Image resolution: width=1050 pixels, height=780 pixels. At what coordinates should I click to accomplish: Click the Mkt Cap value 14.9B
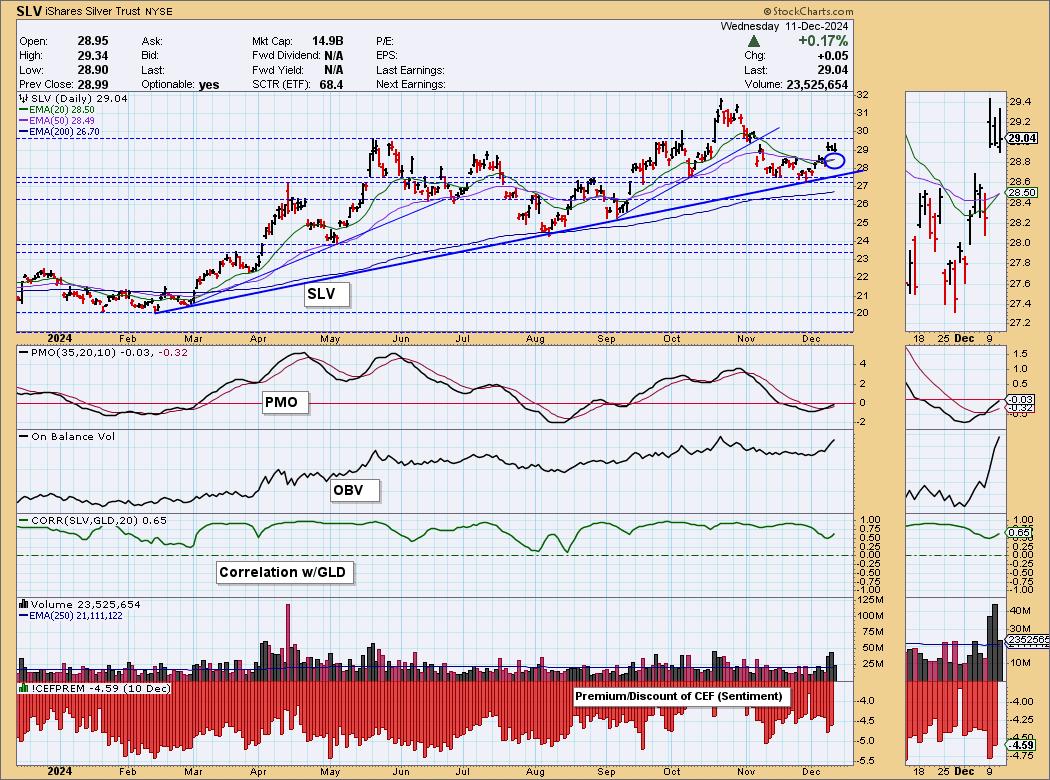(x=327, y=41)
